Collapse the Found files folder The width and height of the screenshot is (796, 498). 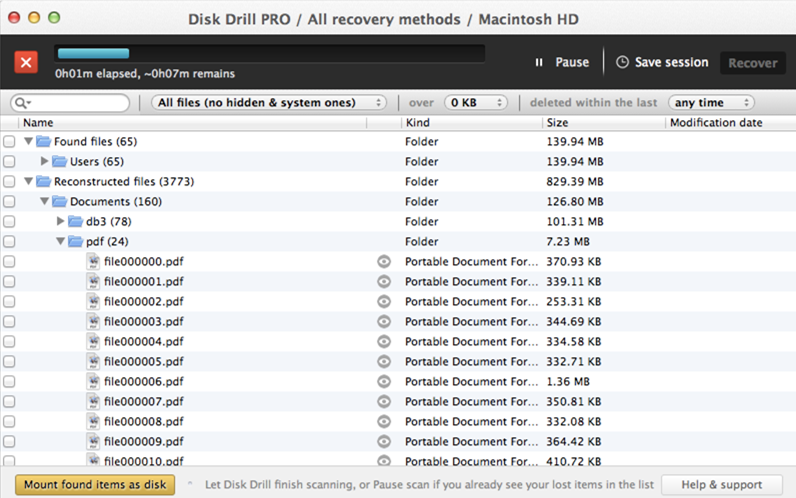click(28, 141)
